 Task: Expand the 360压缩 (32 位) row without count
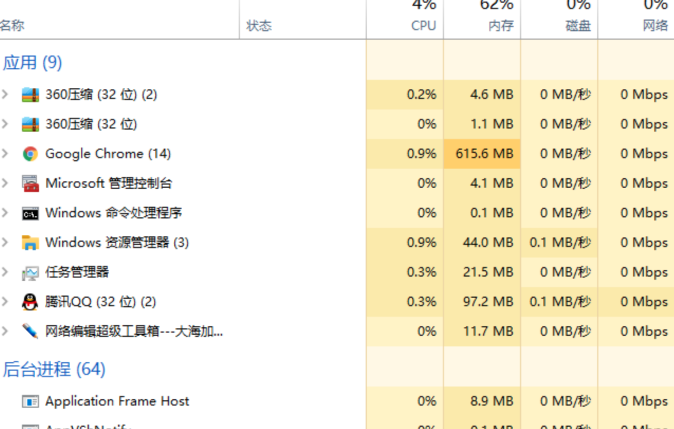point(5,124)
